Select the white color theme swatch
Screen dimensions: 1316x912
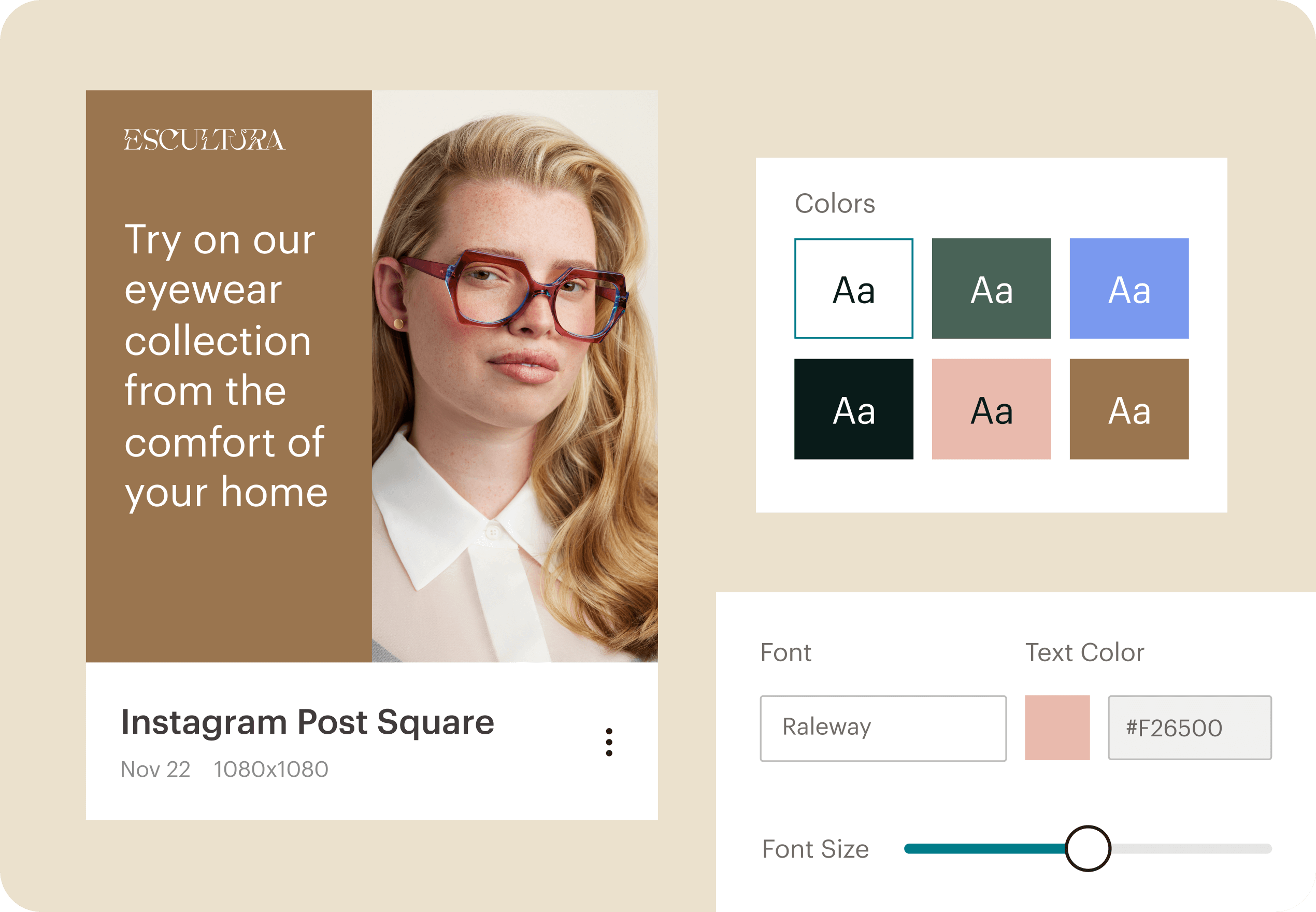point(853,289)
